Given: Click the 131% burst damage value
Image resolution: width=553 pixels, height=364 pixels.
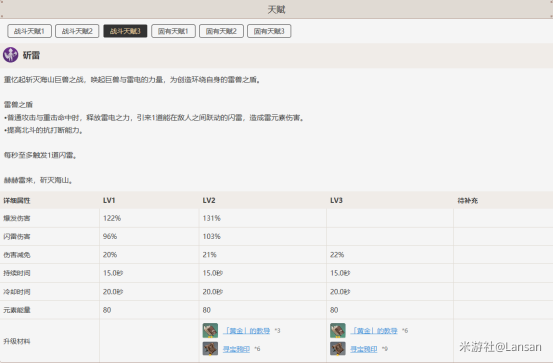Looking at the screenshot, I should 212,218.
